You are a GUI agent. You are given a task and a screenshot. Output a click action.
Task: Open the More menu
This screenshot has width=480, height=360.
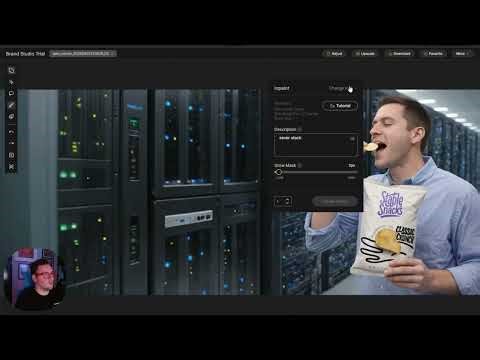[x=462, y=53]
